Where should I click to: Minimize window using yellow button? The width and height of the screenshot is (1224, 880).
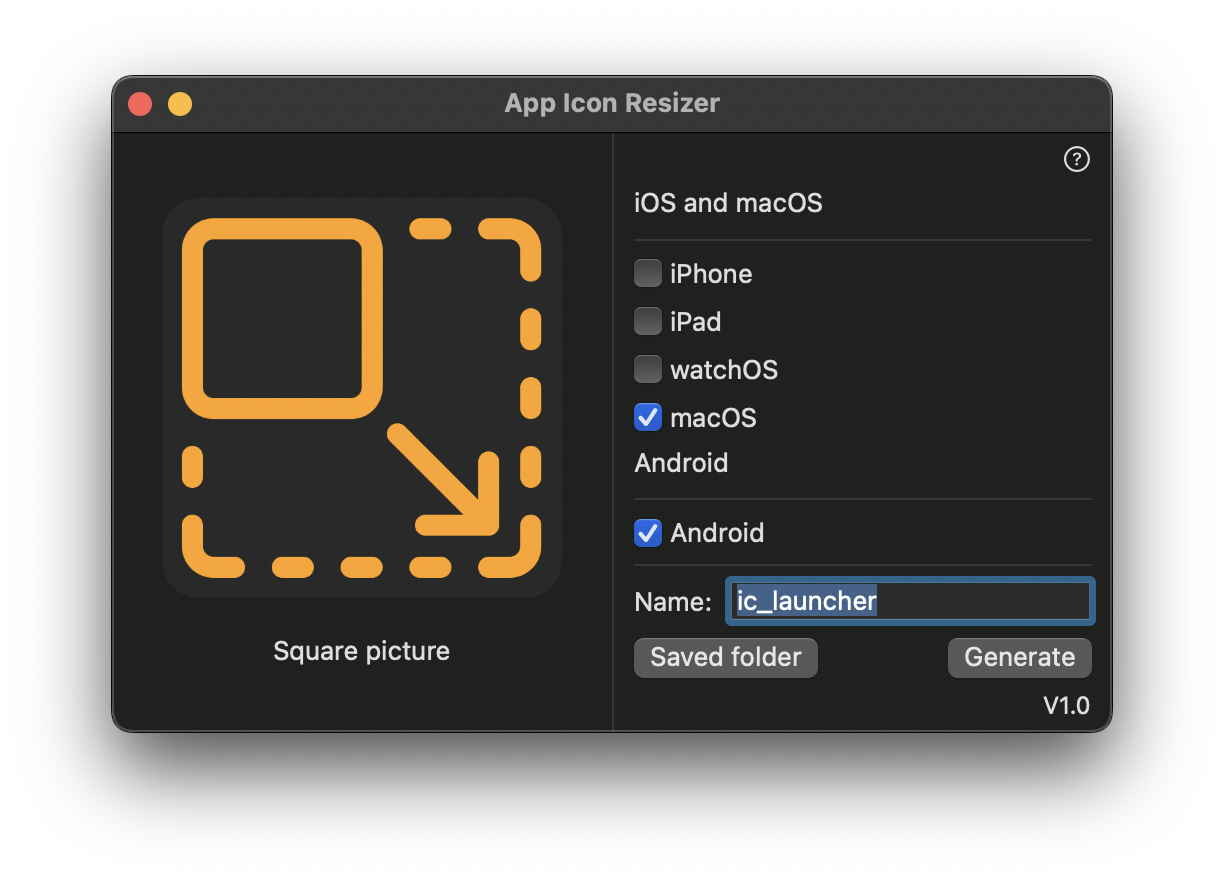point(180,103)
